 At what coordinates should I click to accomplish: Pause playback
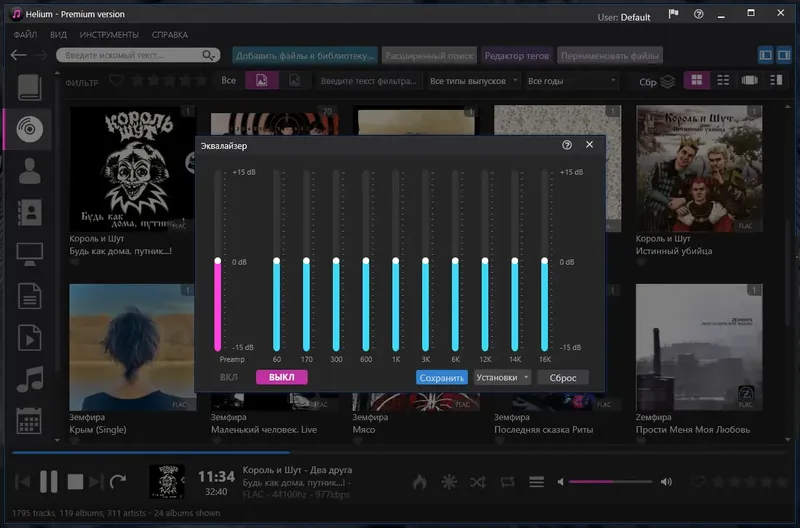coord(48,482)
